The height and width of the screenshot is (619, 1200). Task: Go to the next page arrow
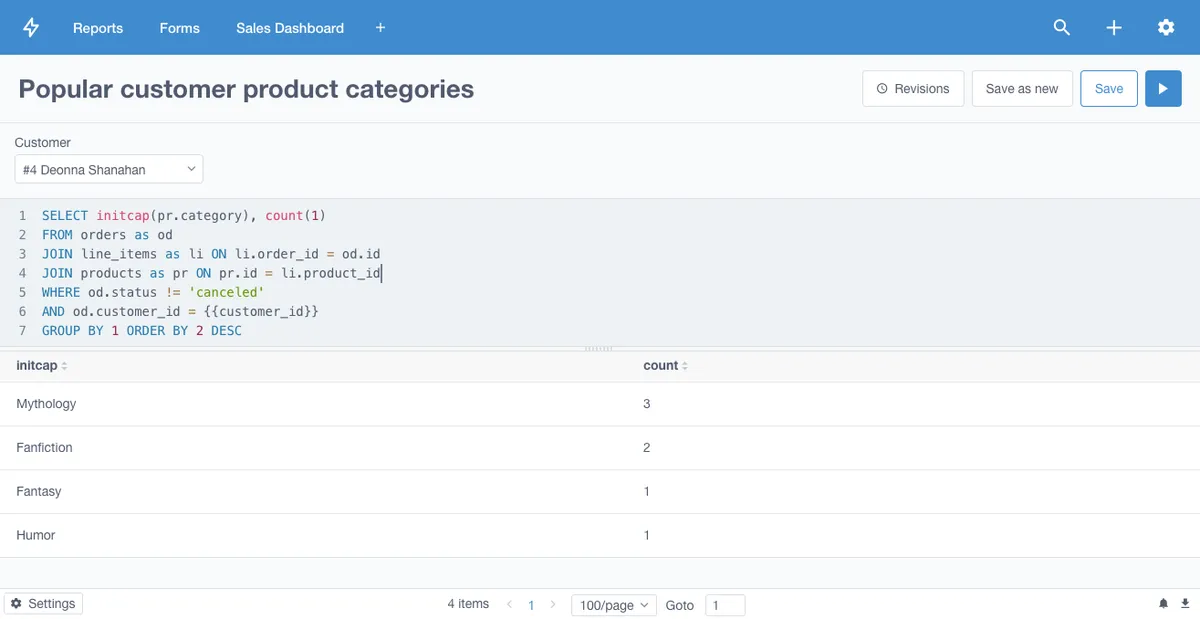pos(553,605)
